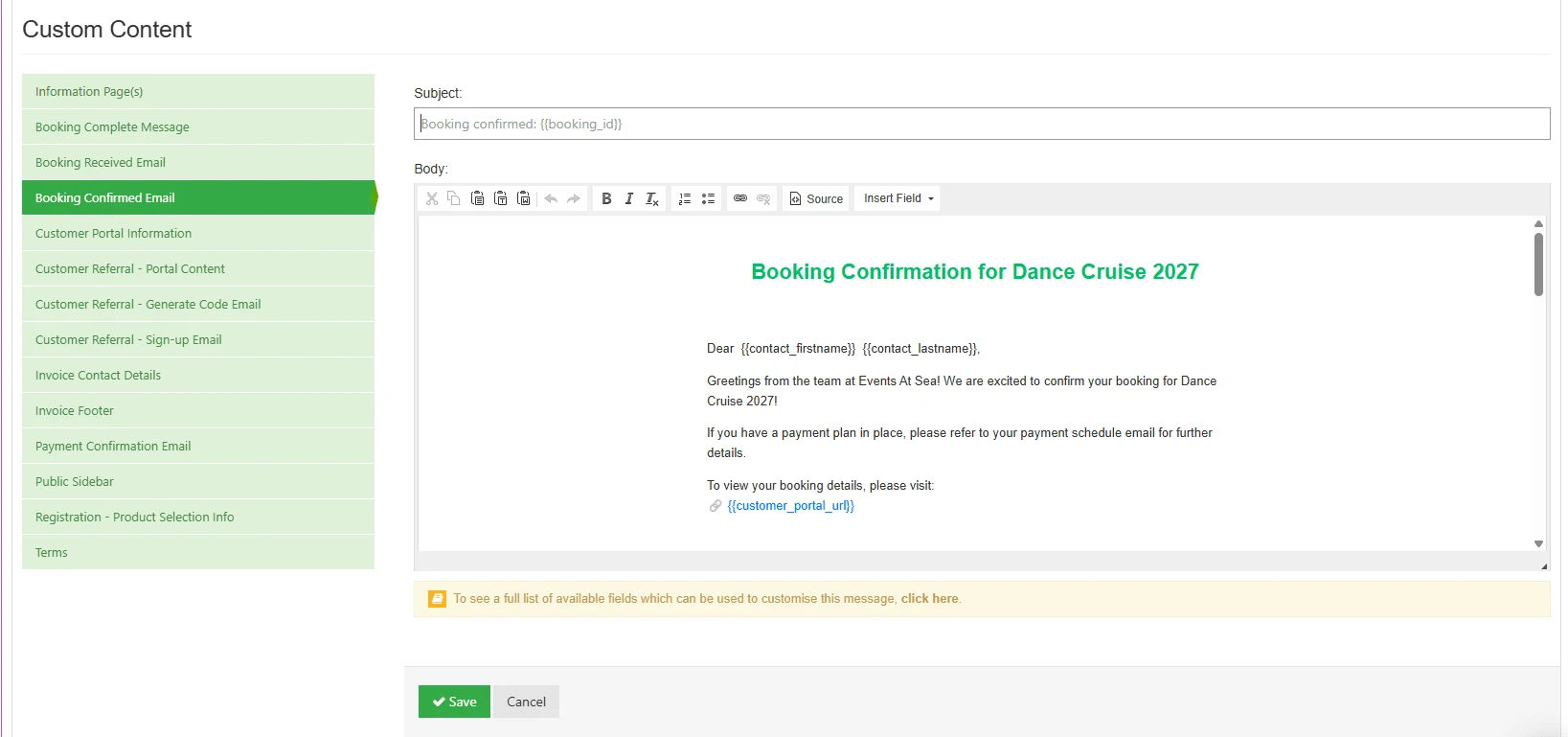1568x737 pixels.
Task: Click the Remove Format icon
Action: [652, 198]
